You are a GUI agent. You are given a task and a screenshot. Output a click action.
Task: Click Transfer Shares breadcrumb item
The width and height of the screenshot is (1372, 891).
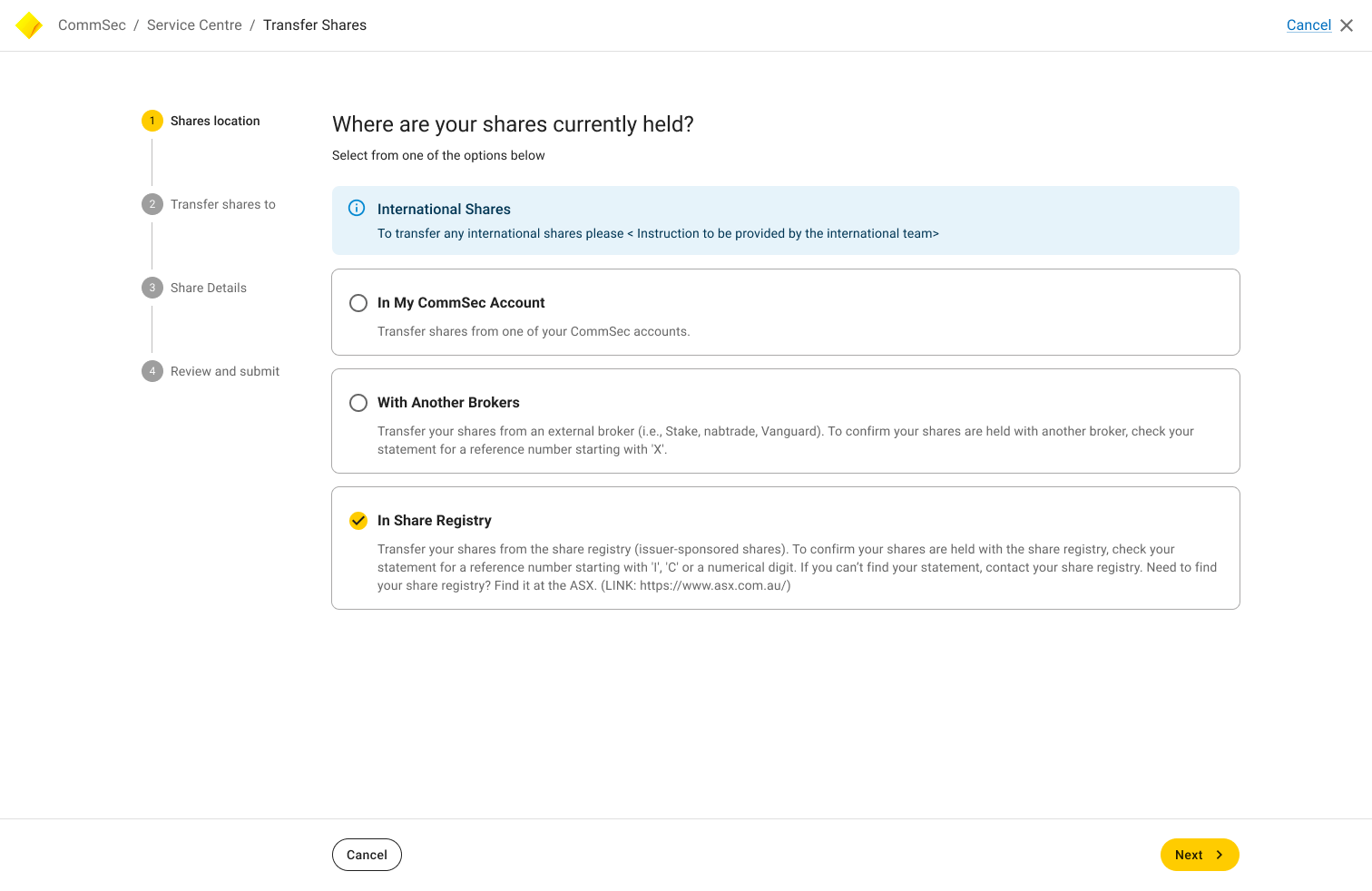[315, 25]
